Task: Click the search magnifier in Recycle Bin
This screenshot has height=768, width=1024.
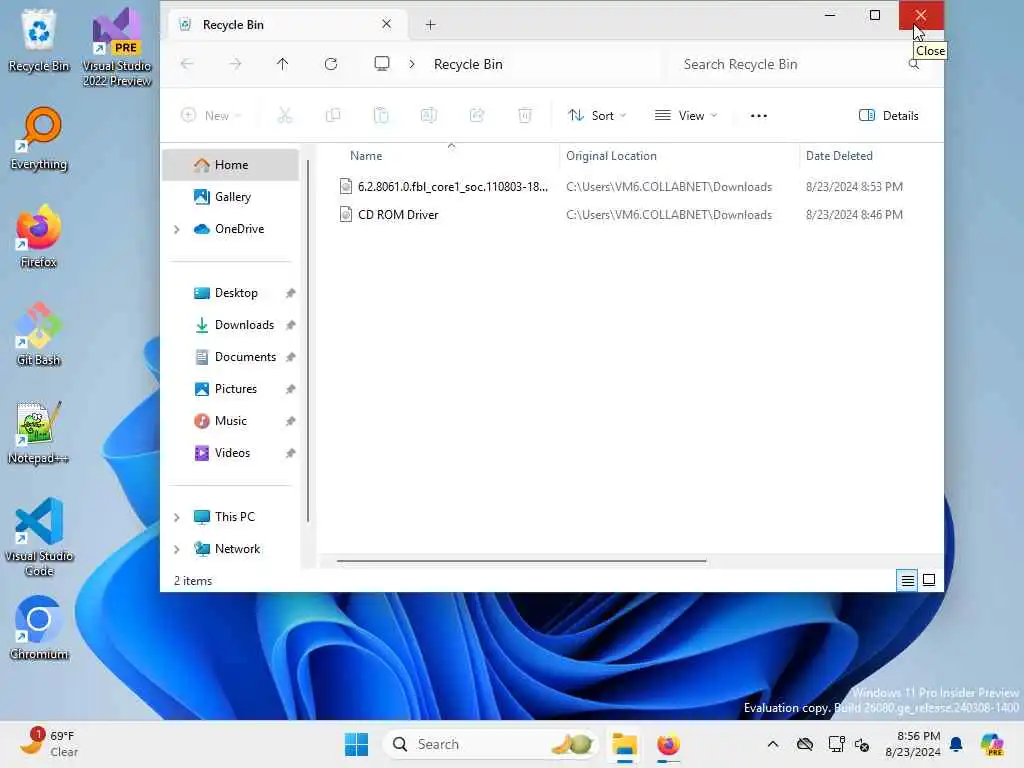Action: [x=914, y=64]
